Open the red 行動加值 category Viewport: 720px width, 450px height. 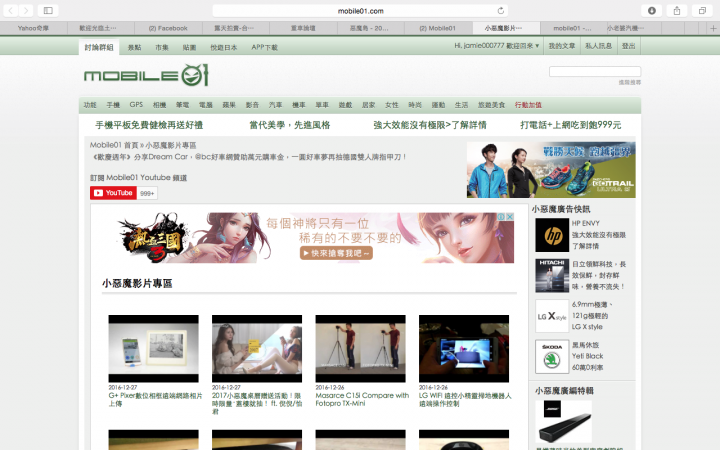click(x=528, y=105)
